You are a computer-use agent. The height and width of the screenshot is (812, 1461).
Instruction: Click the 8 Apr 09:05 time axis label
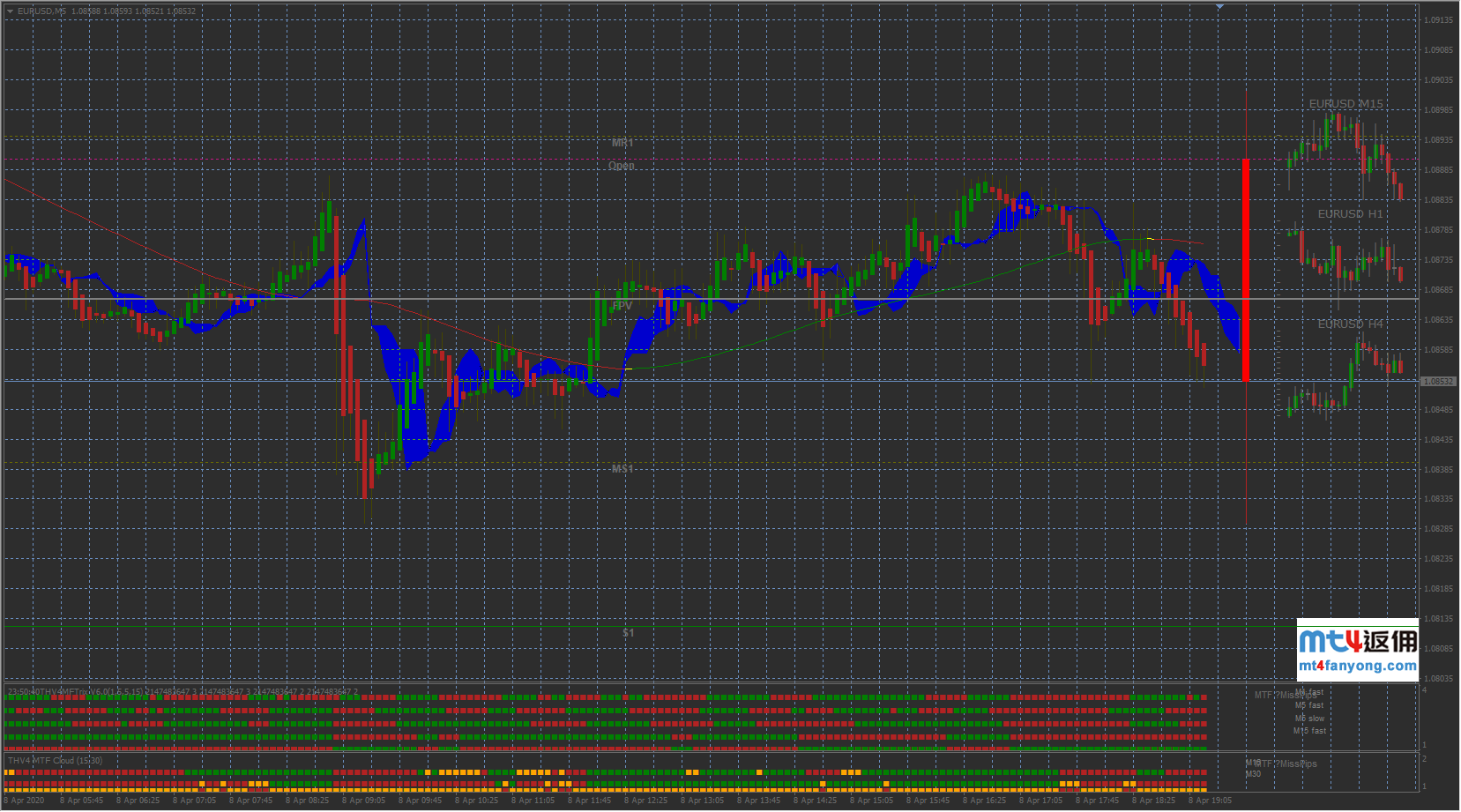click(x=363, y=801)
